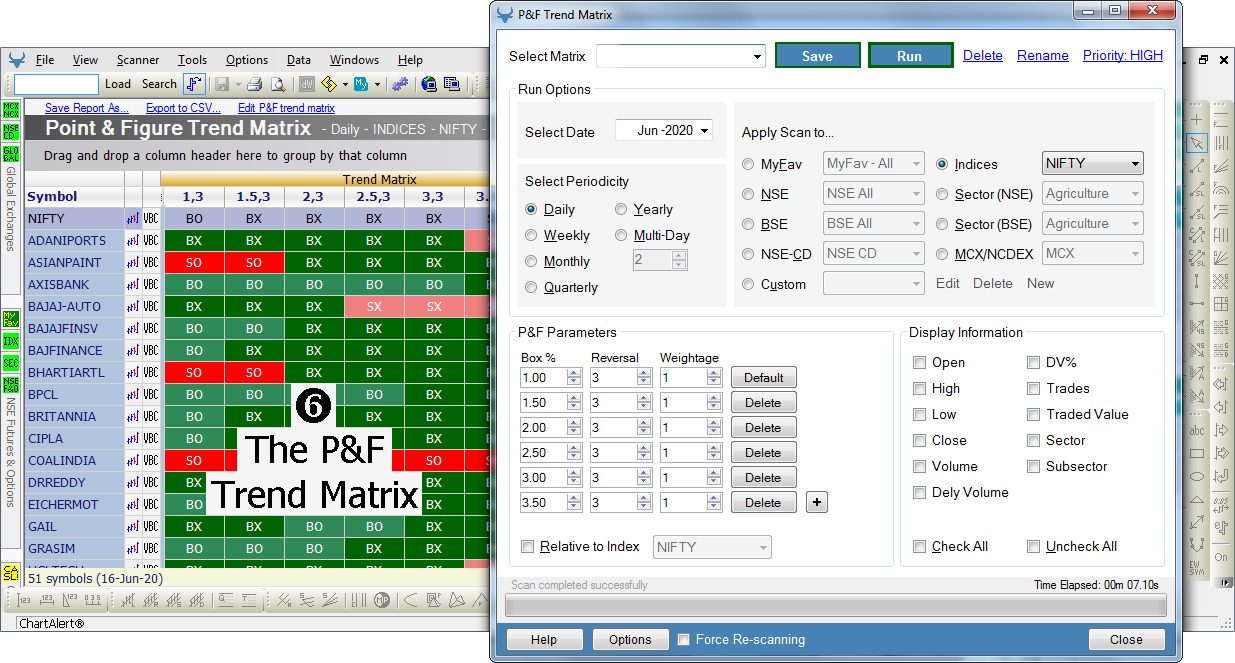Click the globe with monitor toolbar icon

429,84
